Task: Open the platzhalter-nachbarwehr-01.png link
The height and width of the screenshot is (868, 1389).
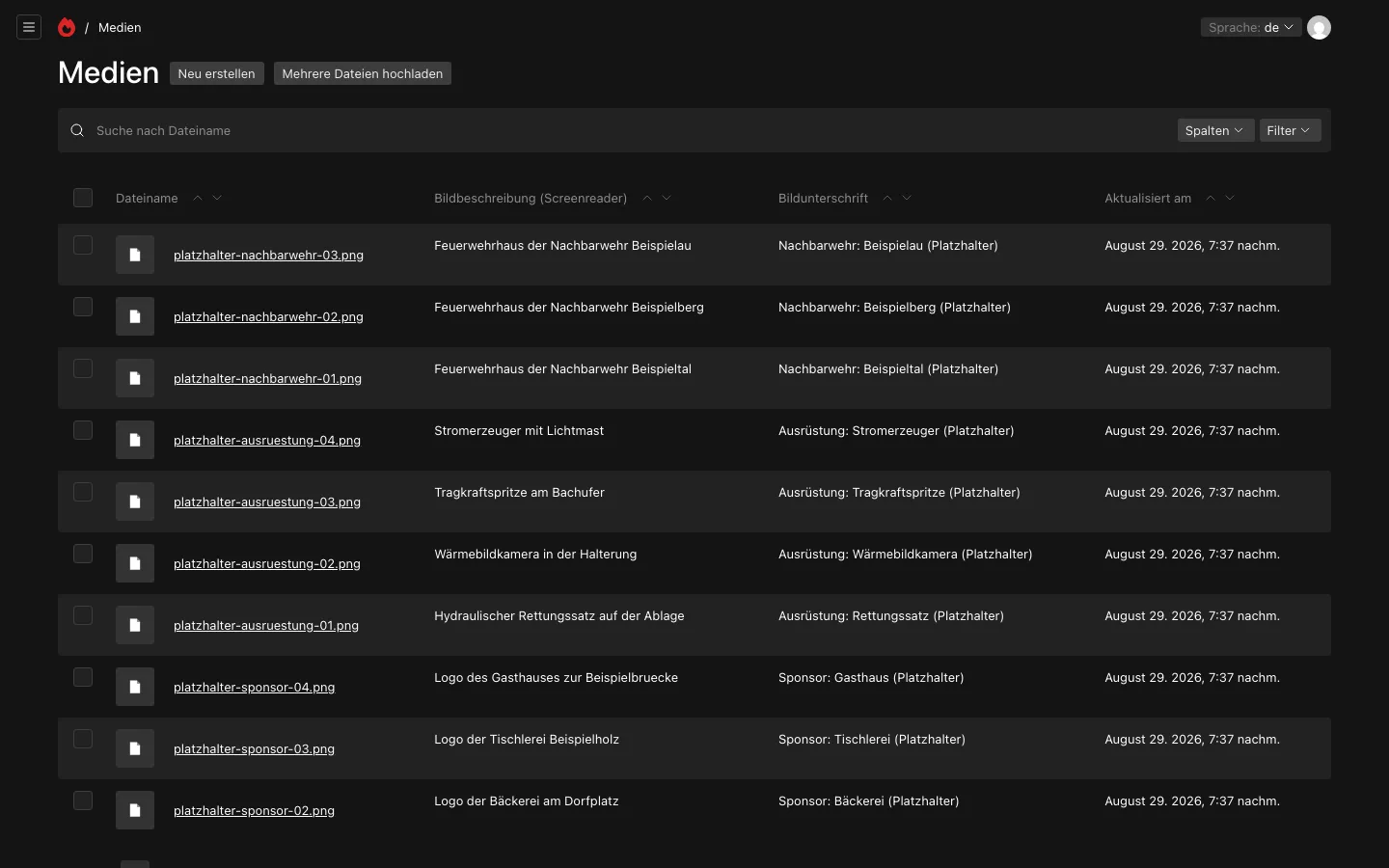Action: tap(267, 379)
